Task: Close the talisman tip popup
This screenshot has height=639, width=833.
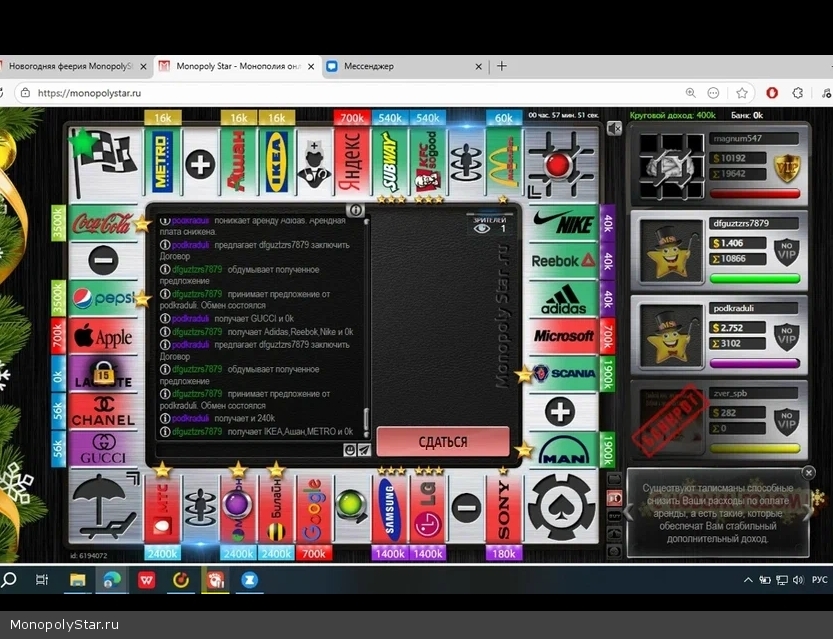Action: tap(808, 473)
